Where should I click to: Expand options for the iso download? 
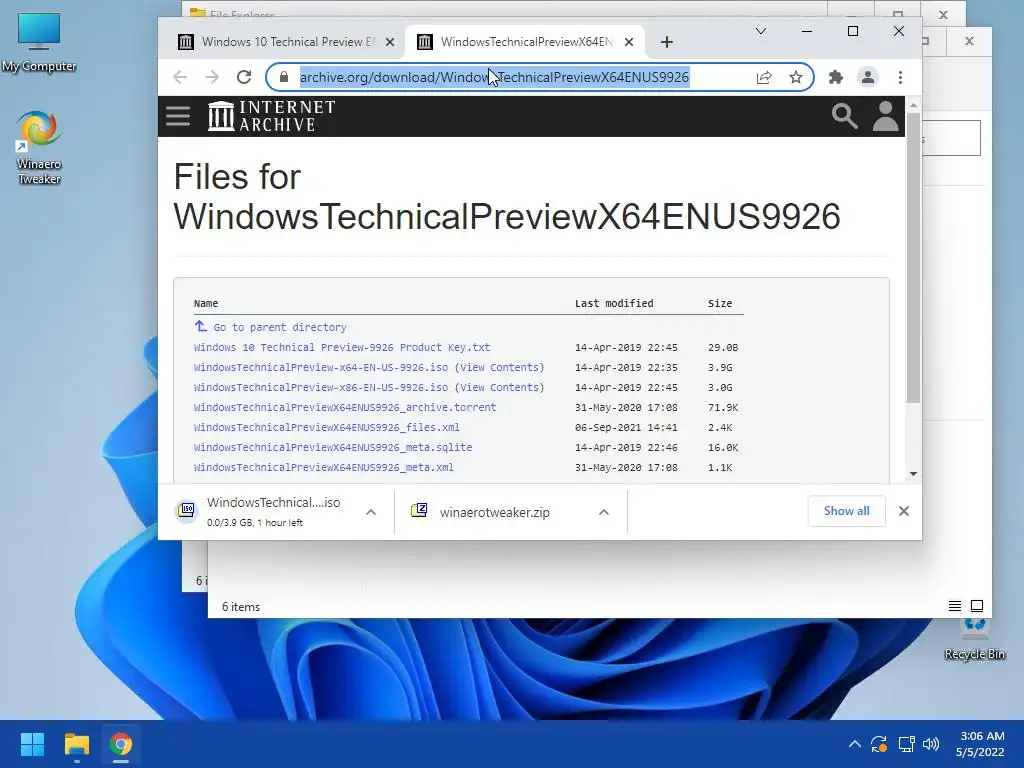370,512
